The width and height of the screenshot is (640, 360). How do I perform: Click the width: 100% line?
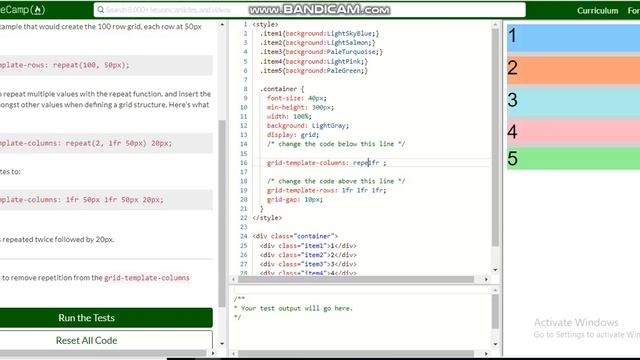[289, 116]
